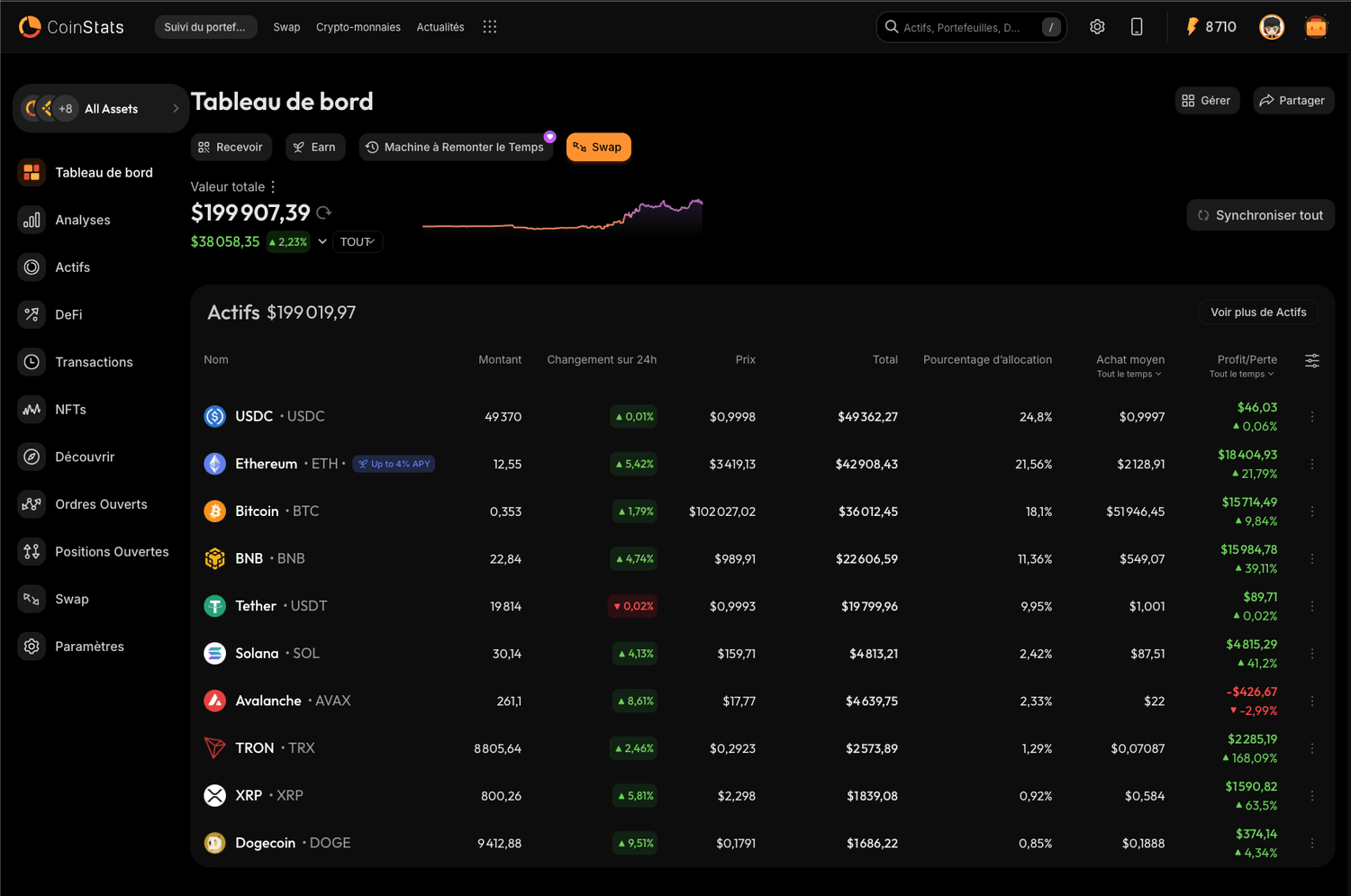Open the apps grid menu icon
1351x896 pixels.
point(489,27)
